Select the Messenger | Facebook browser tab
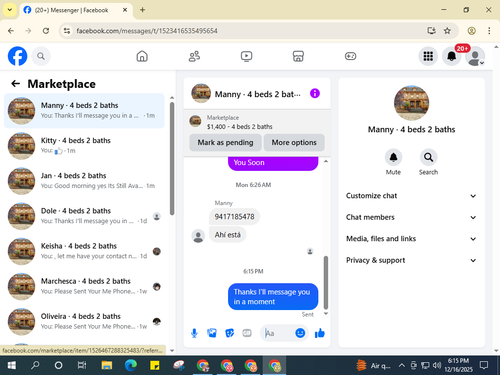 click(76, 10)
